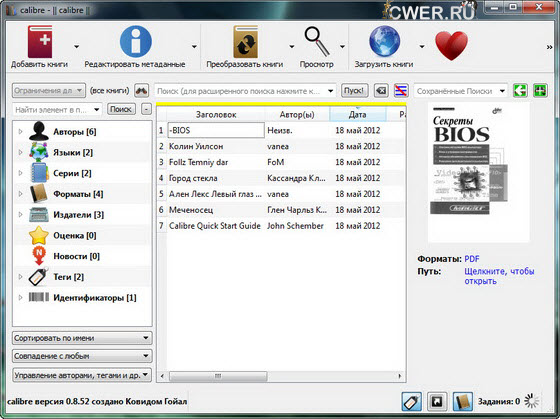
Task: Click the Секреты BIOS cover thumbnail
Action: [479, 173]
